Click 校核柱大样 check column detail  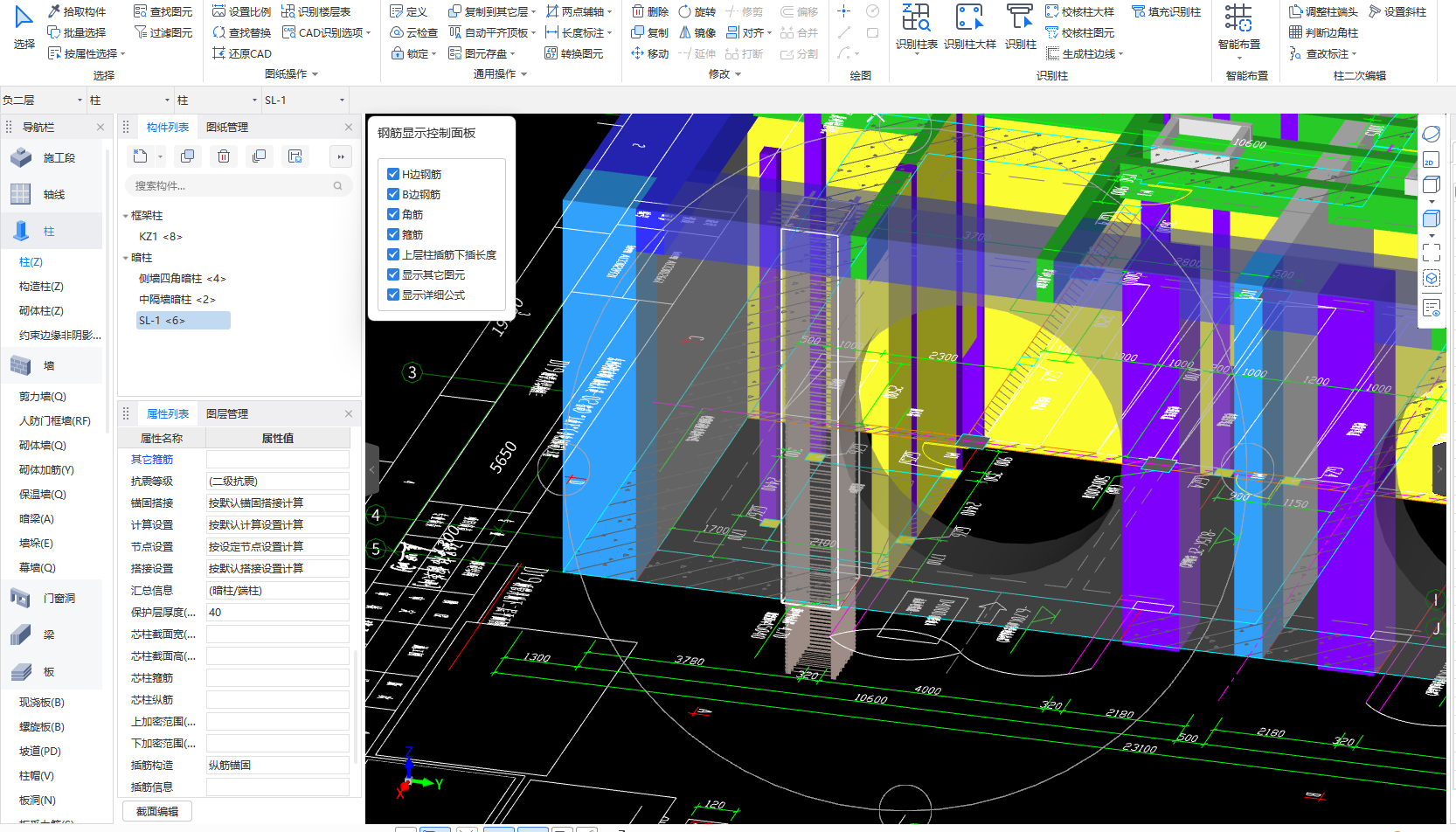[1079, 11]
